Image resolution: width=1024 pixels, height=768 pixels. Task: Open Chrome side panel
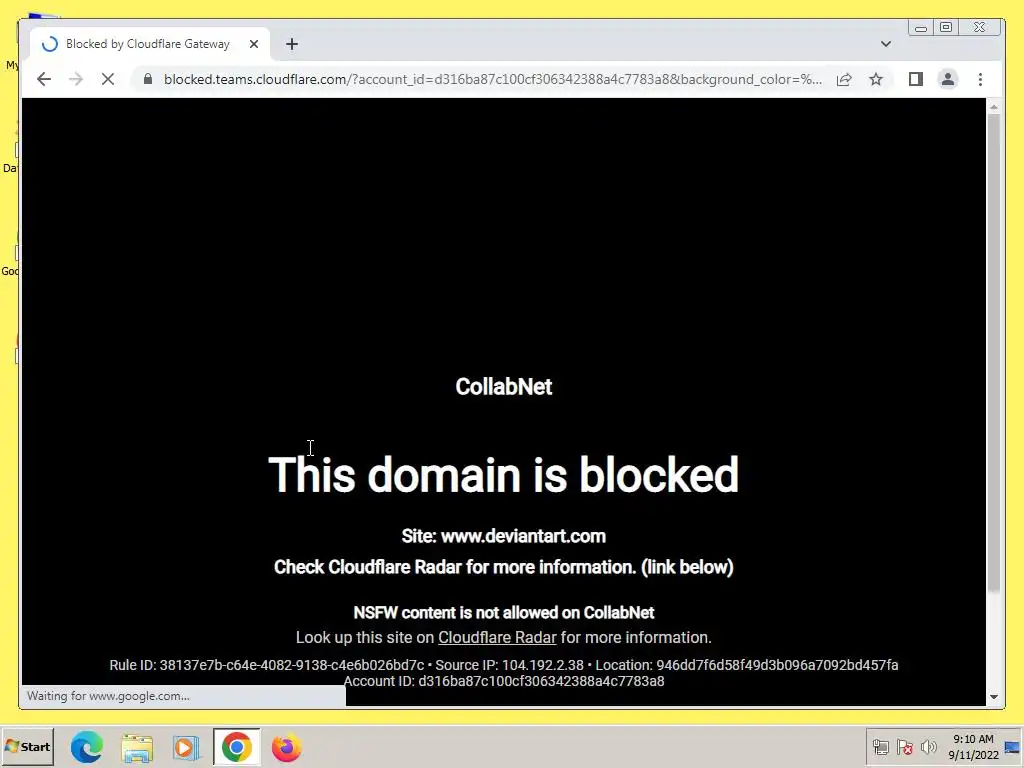pos(916,79)
